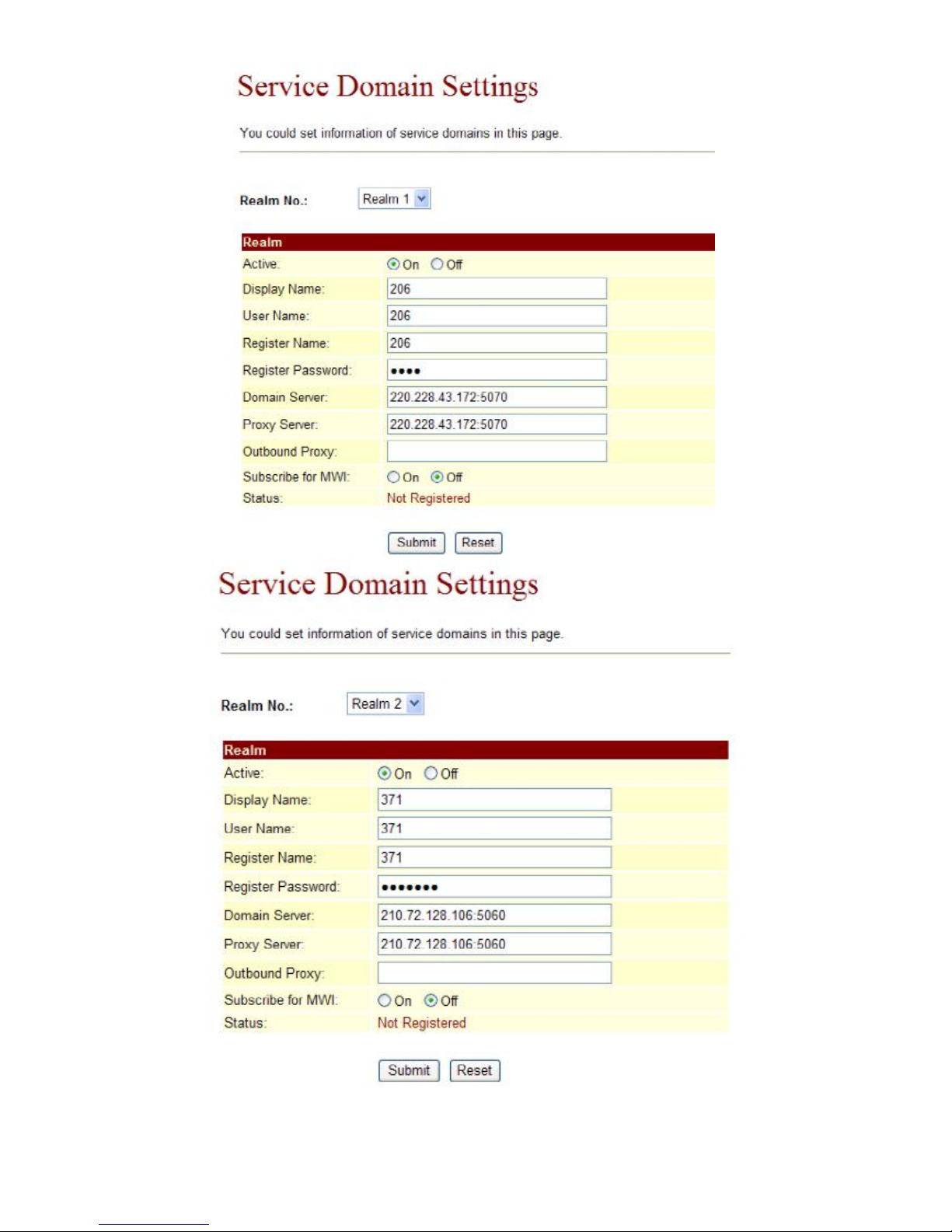
Task: Enable Subscribe for MWI On in Realm 1
Action: (393, 477)
